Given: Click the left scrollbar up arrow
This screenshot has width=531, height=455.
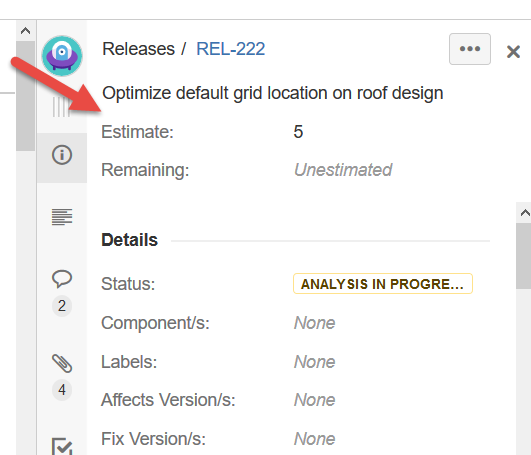Looking at the screenshot, I should click(x=25, y=31).
